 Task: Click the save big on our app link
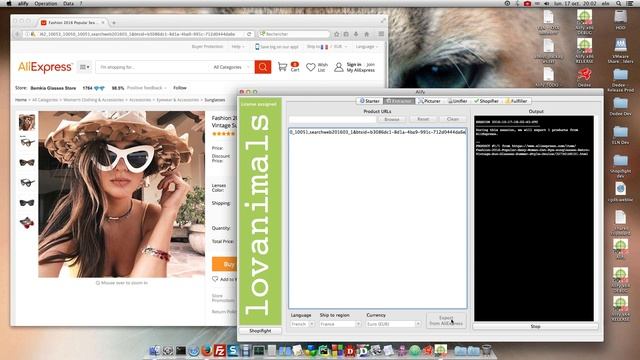(x=277, y=47)
